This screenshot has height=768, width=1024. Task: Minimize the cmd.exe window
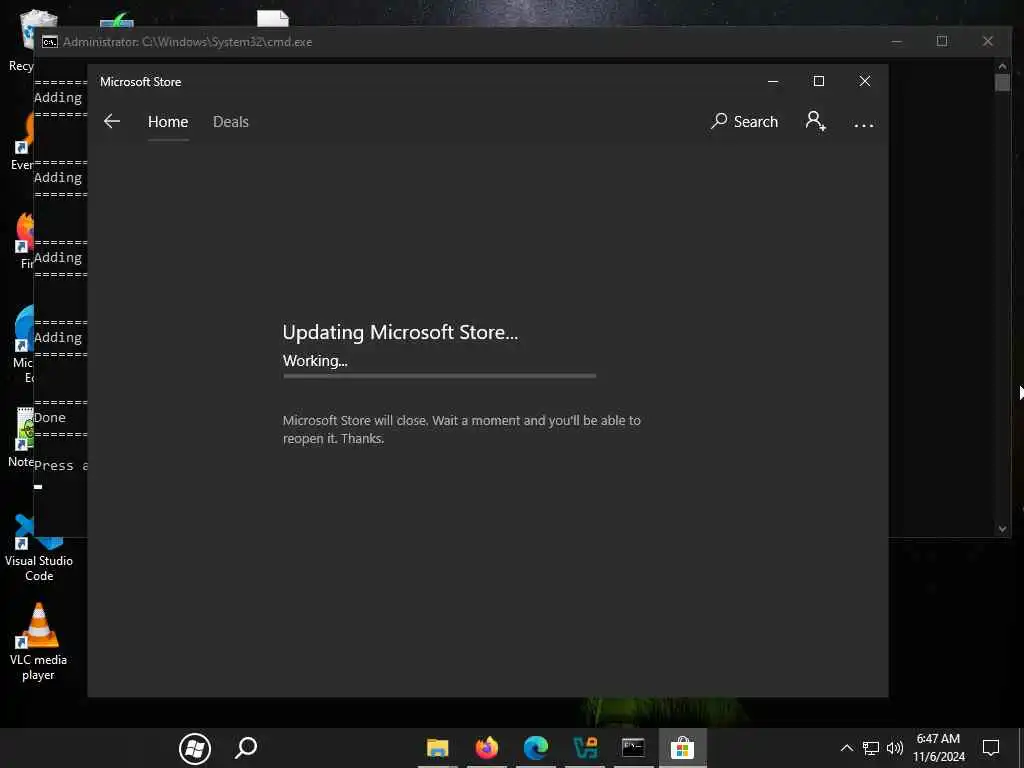[x=897, y=41]
